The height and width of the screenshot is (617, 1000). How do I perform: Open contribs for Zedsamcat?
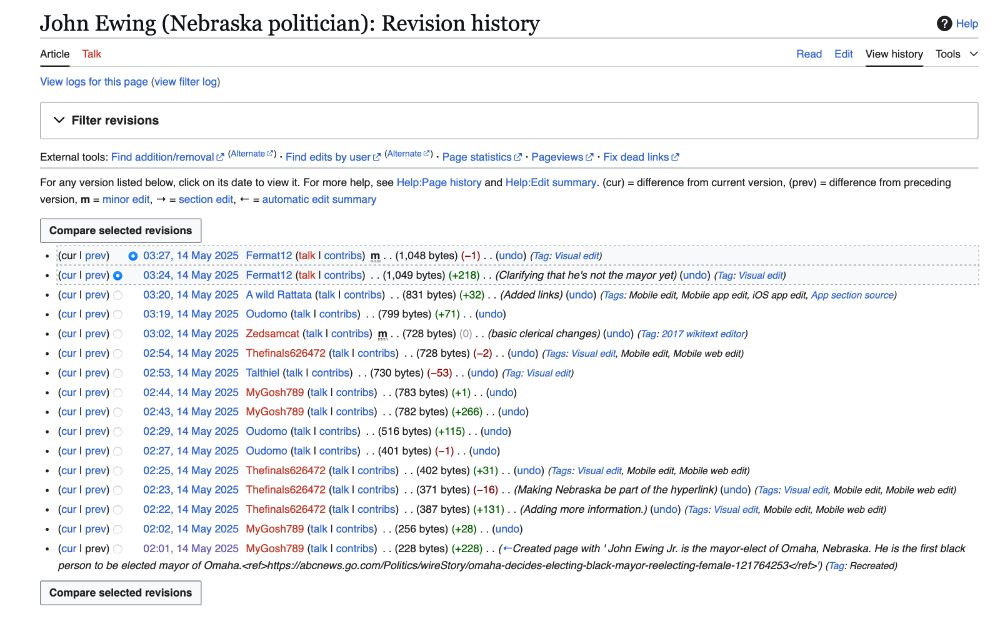tap(349, 334)
